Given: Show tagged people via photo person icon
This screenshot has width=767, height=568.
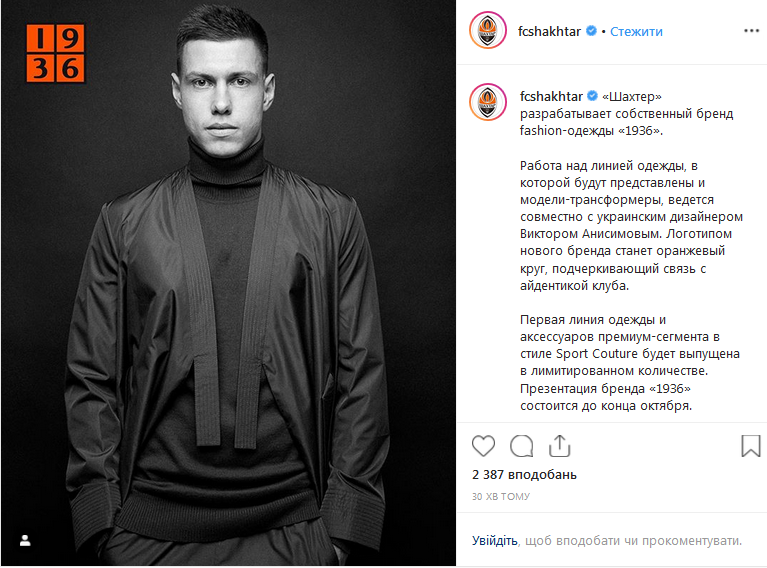Looking at the screenshot, I should tap(25, 541).
